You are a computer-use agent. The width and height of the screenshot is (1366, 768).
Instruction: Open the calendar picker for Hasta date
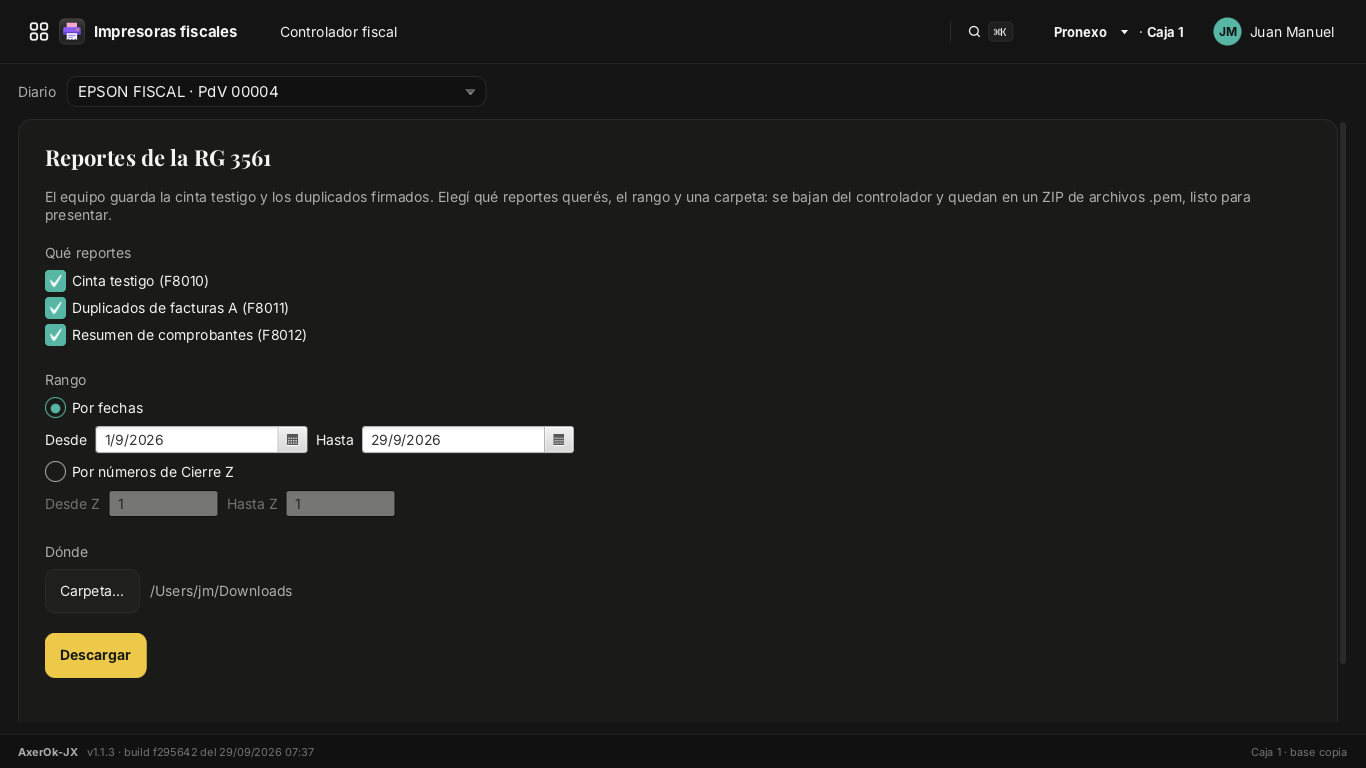click(559, 440)
